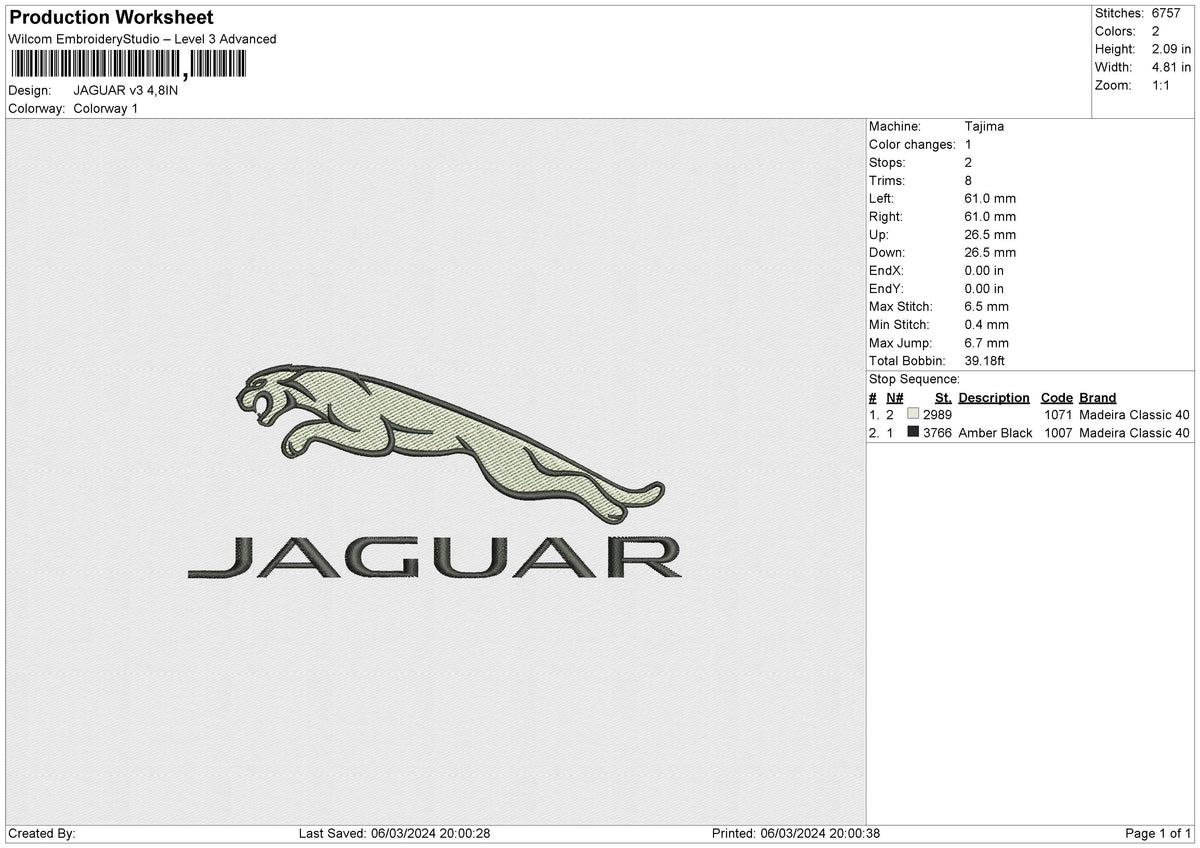Click the Right value 61.0 mm
The width and height of the screenshot is (1200, 848).
point(990,216)
